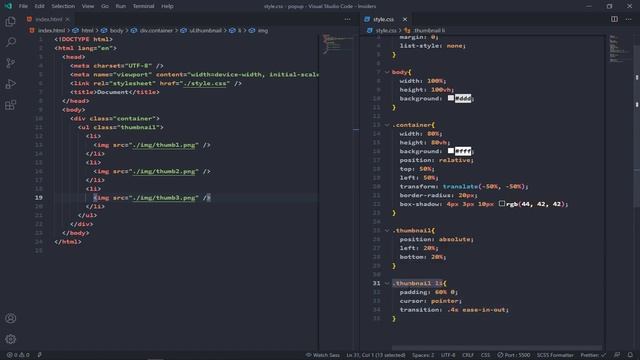The width and height of the screenshot is (640, 360).
Task: Close the style.css tab
Action: pos(404,19)
